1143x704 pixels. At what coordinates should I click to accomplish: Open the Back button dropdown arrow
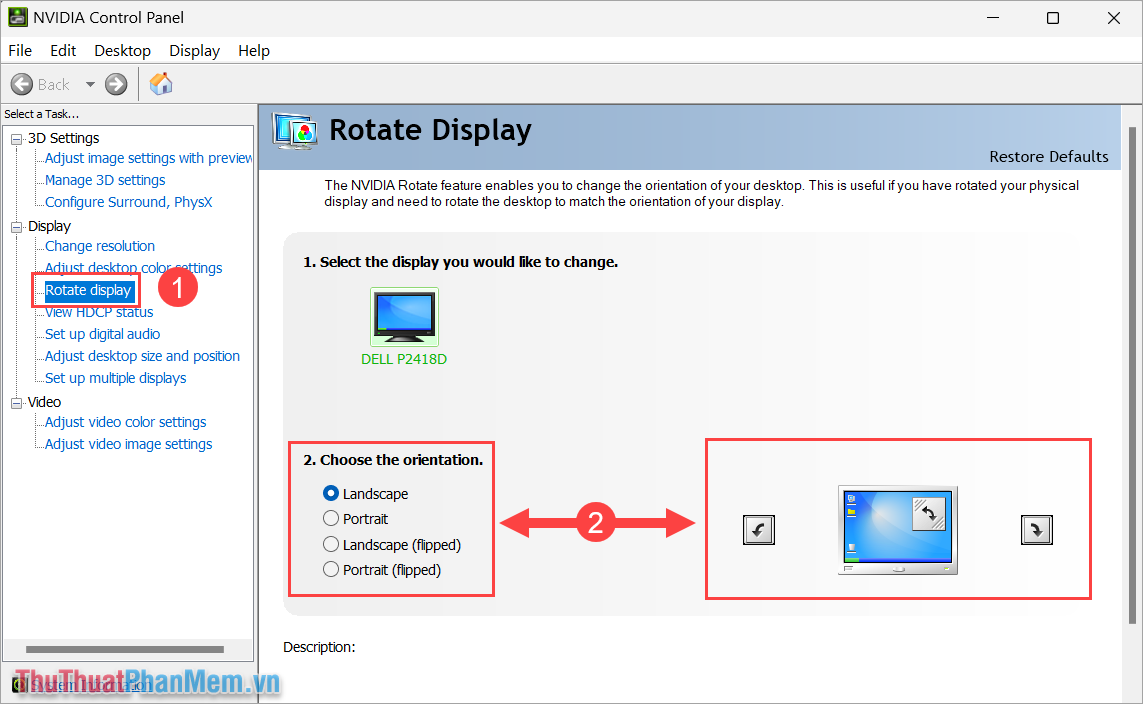point(89,84)
